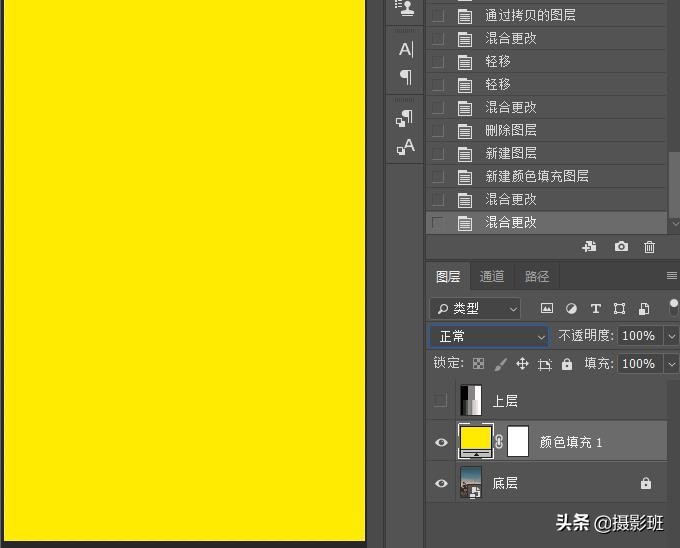
Task: Open the Paragraph Styles panel icon
Action: point(405,118)
